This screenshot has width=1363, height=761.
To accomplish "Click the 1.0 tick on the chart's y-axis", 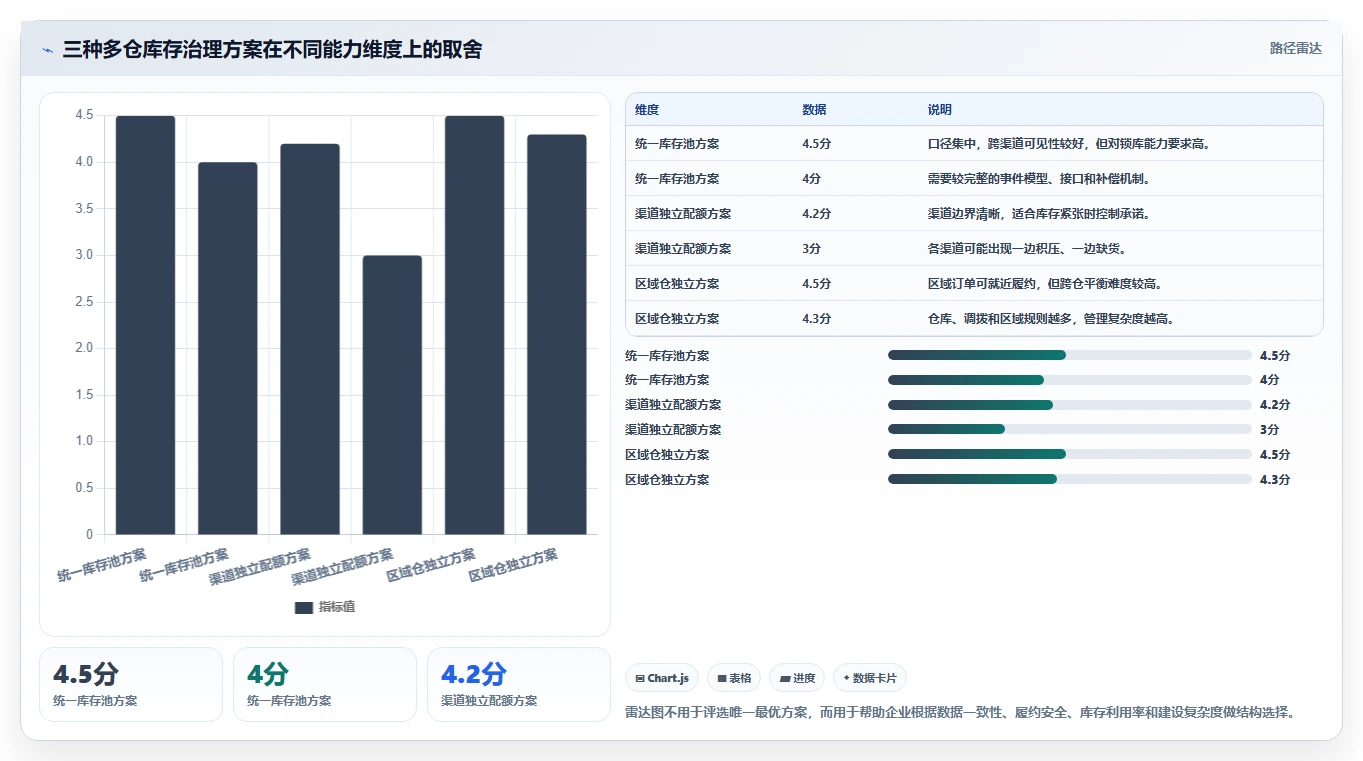I will [x=84, y=441].
